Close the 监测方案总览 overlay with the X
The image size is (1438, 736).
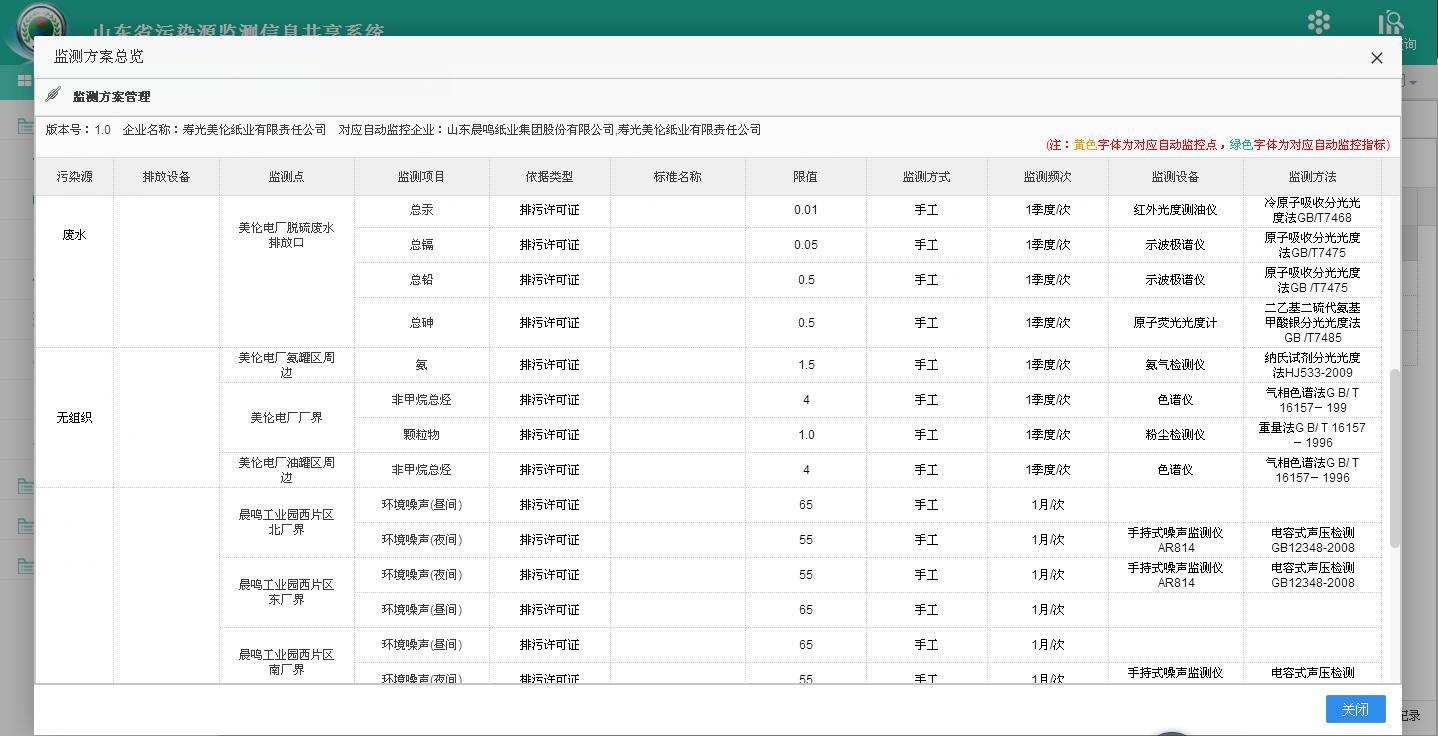click(1376, 58)
